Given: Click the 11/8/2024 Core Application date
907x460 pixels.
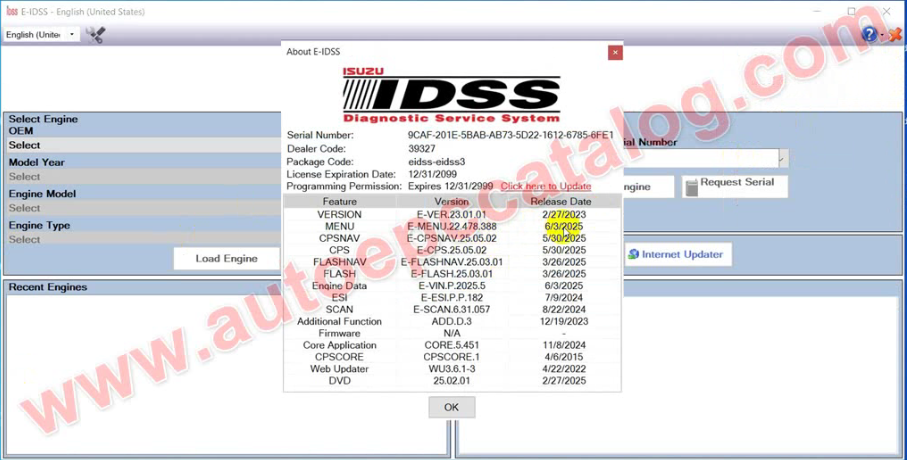Looking at the screenshot, I should 563,345.
